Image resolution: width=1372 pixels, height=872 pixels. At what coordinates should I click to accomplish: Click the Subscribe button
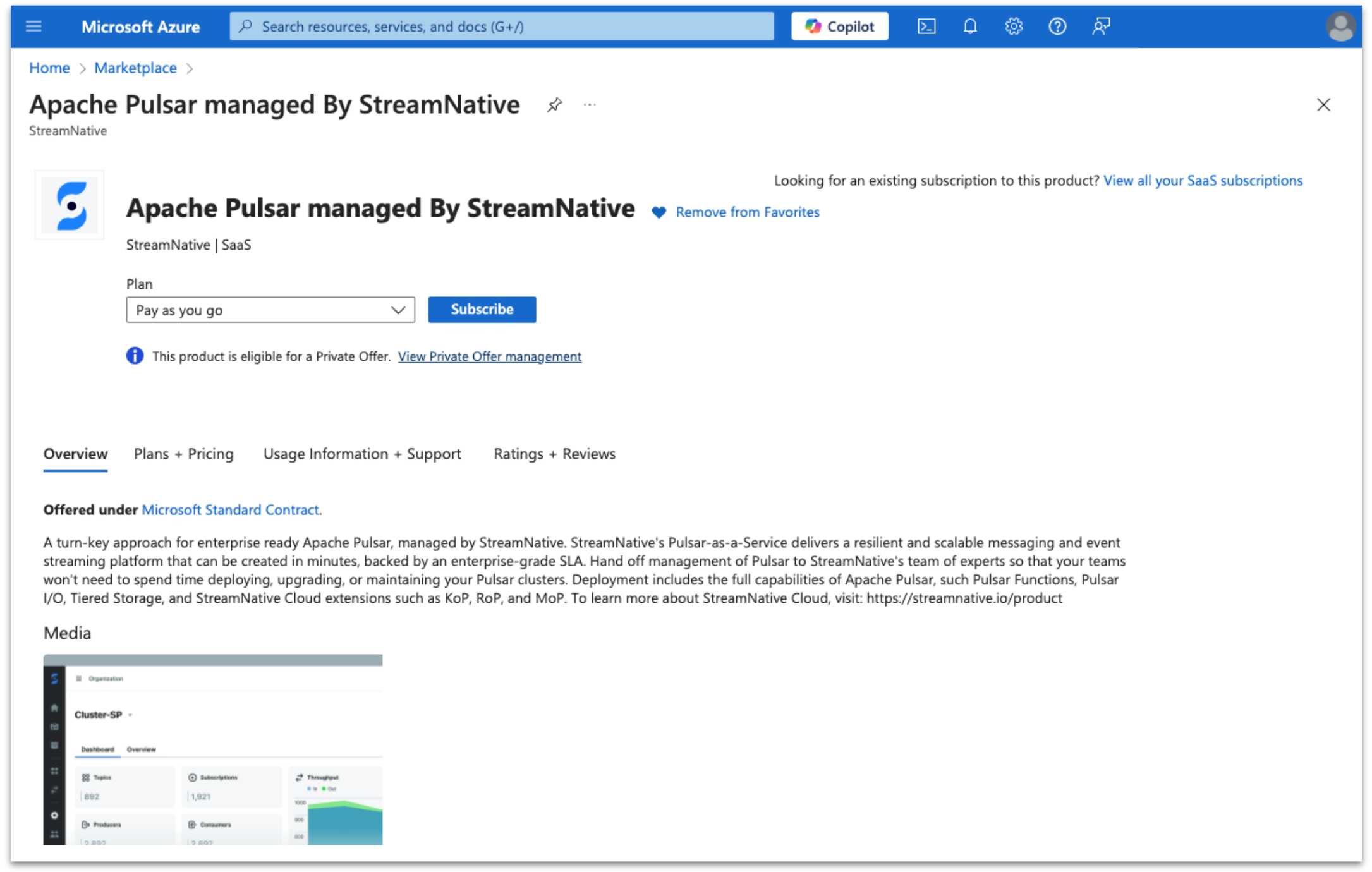pos(482,310)
